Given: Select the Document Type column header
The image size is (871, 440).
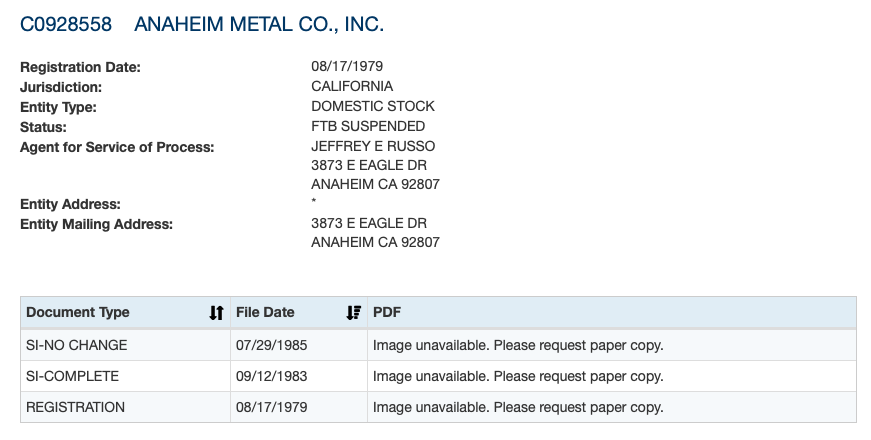Looking at the screenshot, I should point(78,313).
